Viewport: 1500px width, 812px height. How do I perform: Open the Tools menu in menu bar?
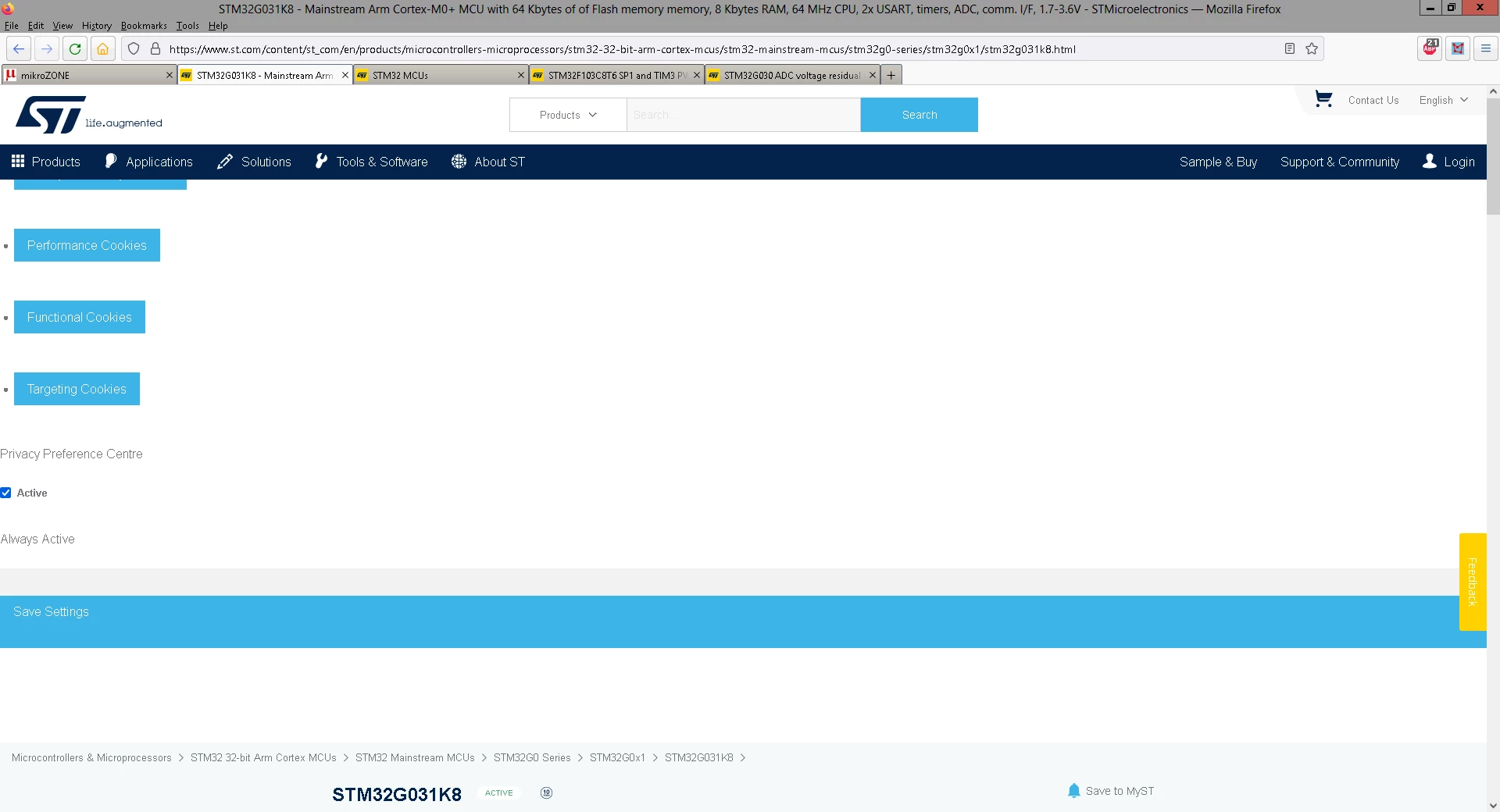tap(187, 26)
